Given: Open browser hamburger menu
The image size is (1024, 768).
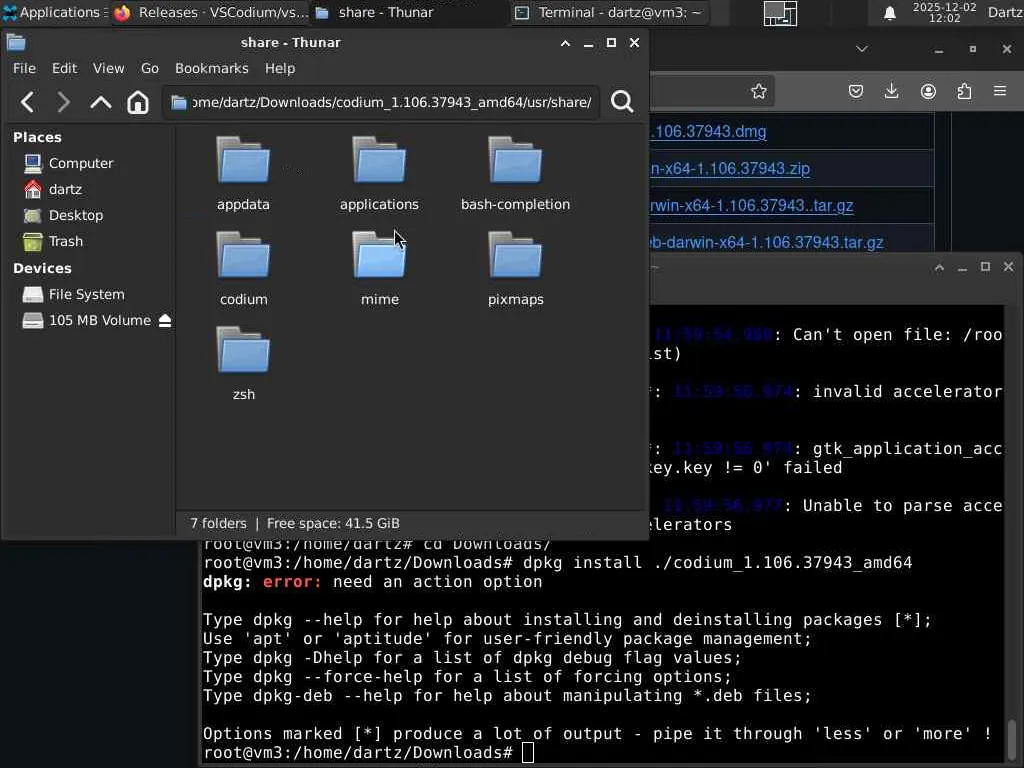Looking at the screenshot, I should [x=1000, y=91].
